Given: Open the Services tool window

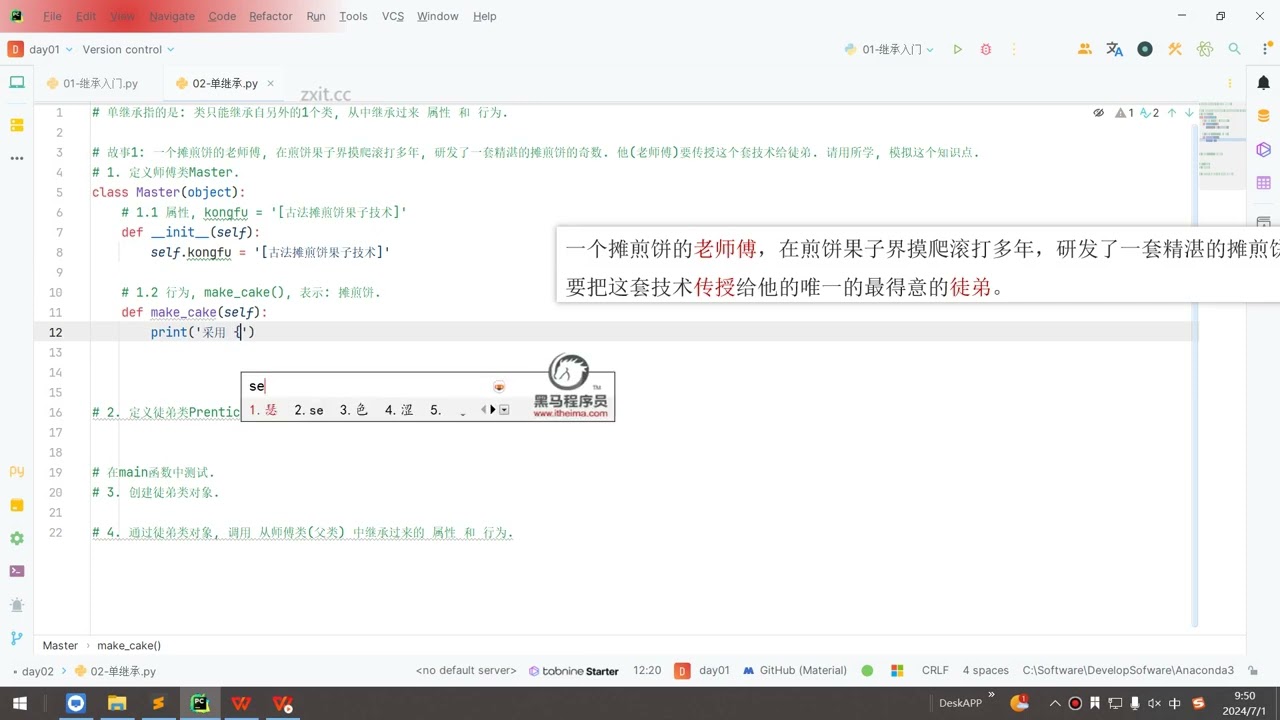Looking at the screenshot, I should (16, 538).
